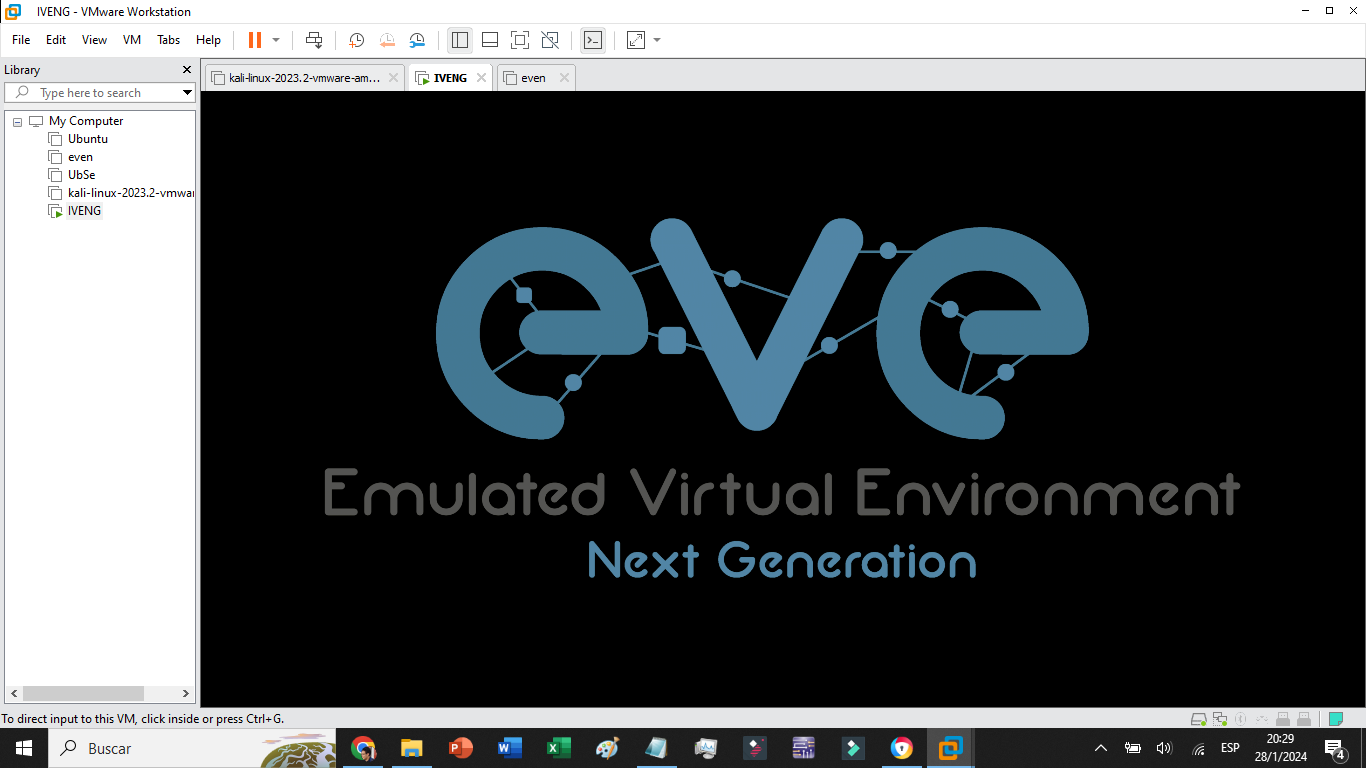Open the message log note icon
The width and height of the screenshot is (1366, 768).
click(1335, 719)
